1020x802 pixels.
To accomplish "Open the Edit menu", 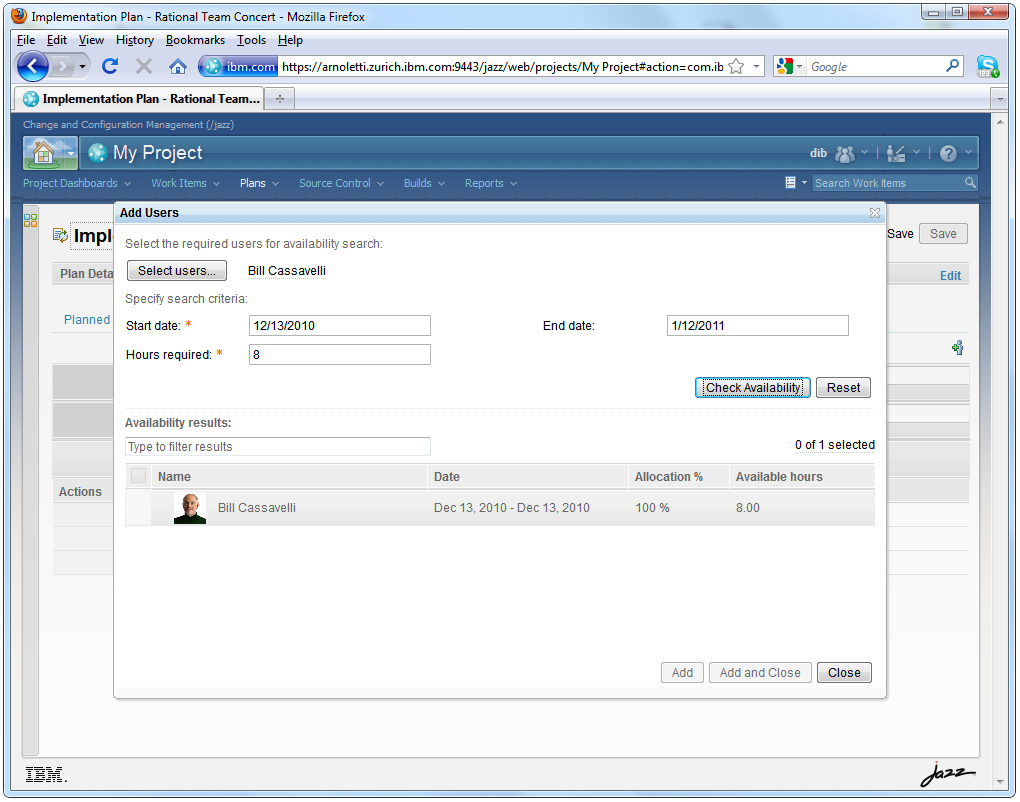I will 57,40.
